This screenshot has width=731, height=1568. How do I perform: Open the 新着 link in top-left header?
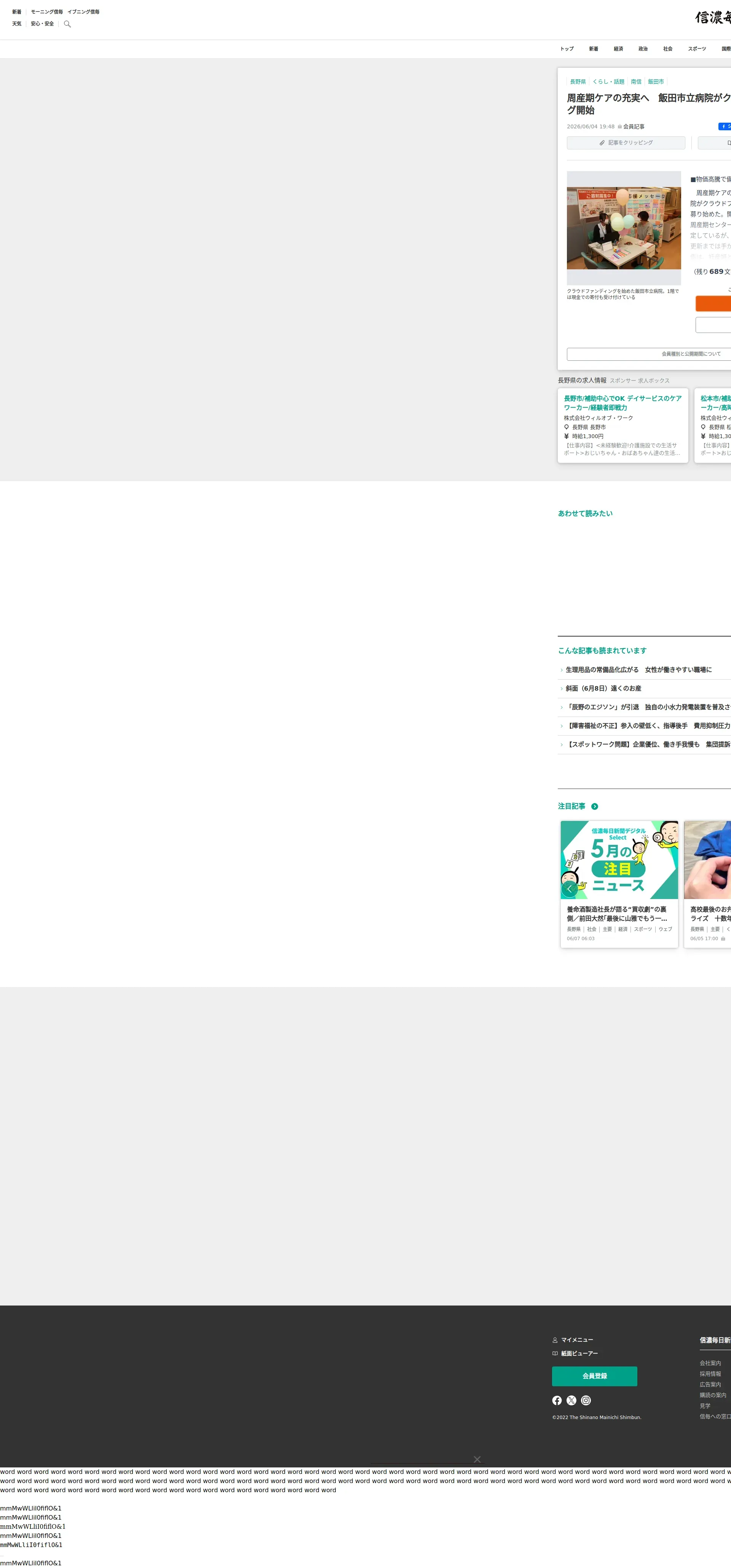(17, 12)
